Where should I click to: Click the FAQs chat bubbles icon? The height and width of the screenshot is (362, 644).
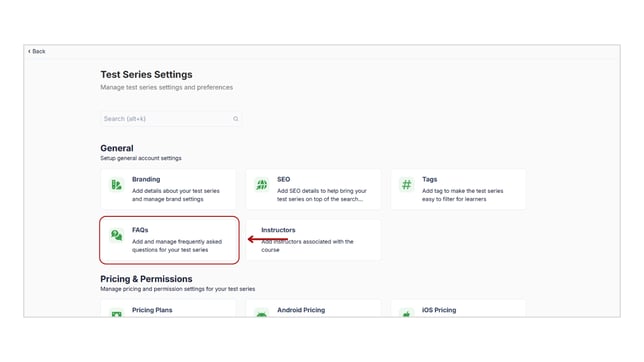pos(117,235)
